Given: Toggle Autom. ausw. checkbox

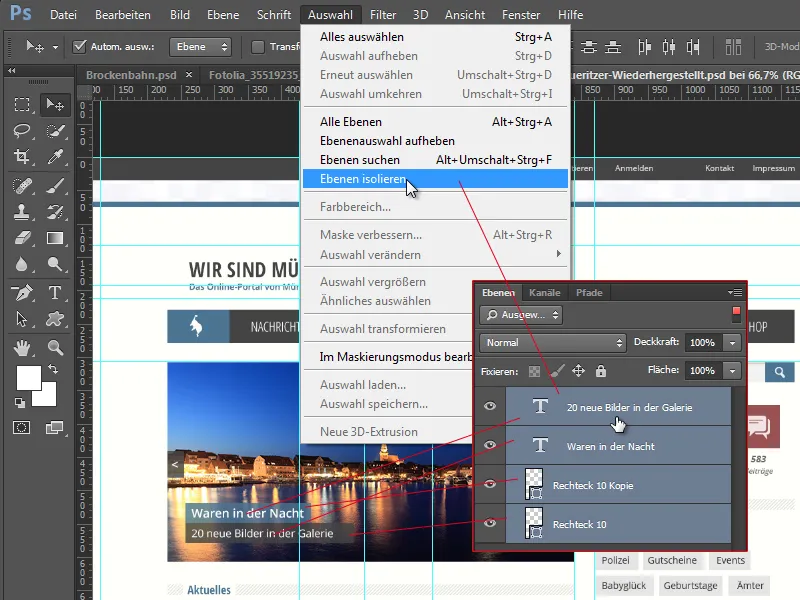Looking at the screenshot, I should pyautogui.click(x=79, y=47).
